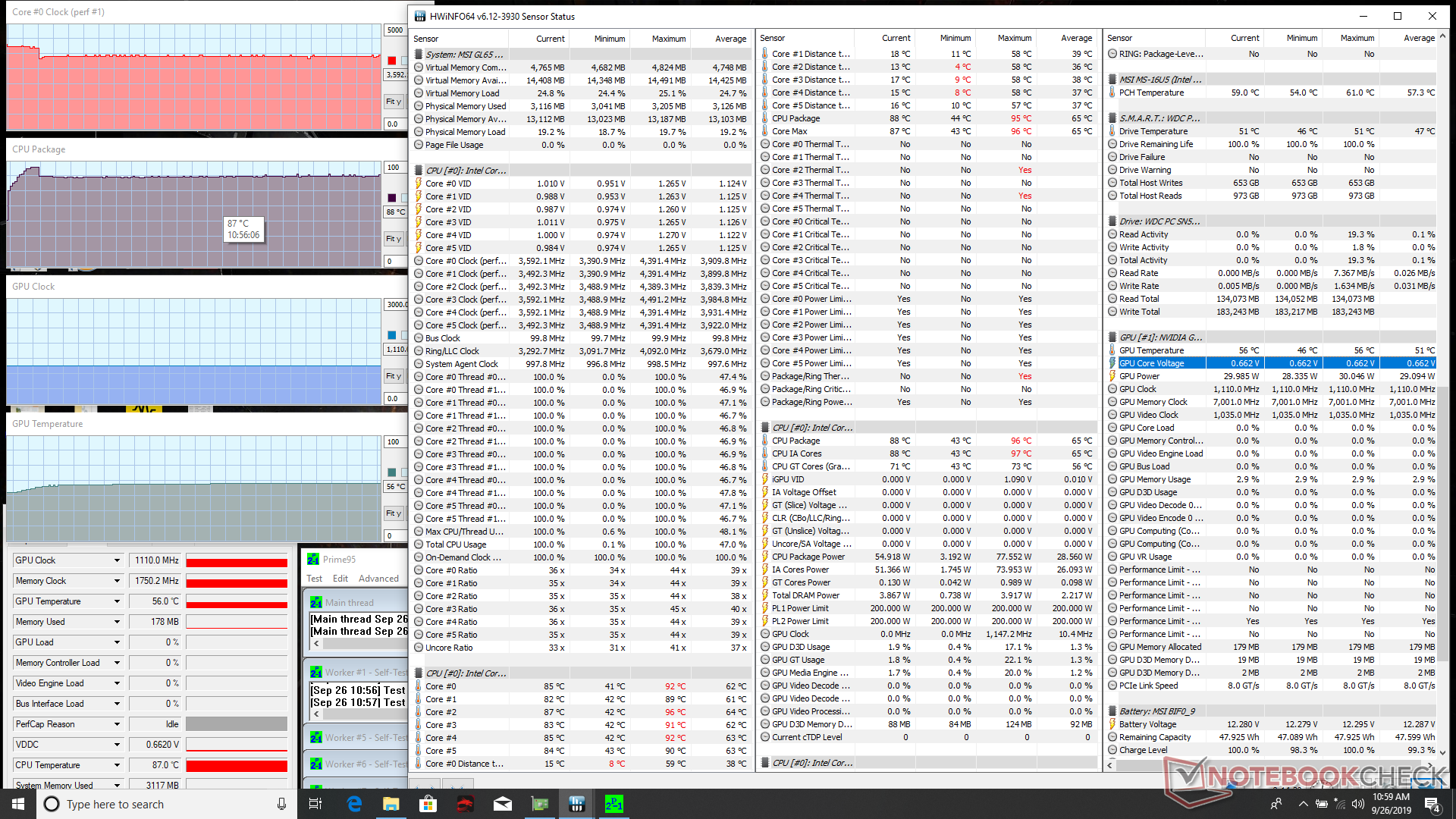
Task: Open the Advanced menu in Prime95
Action: pos(378,579)
